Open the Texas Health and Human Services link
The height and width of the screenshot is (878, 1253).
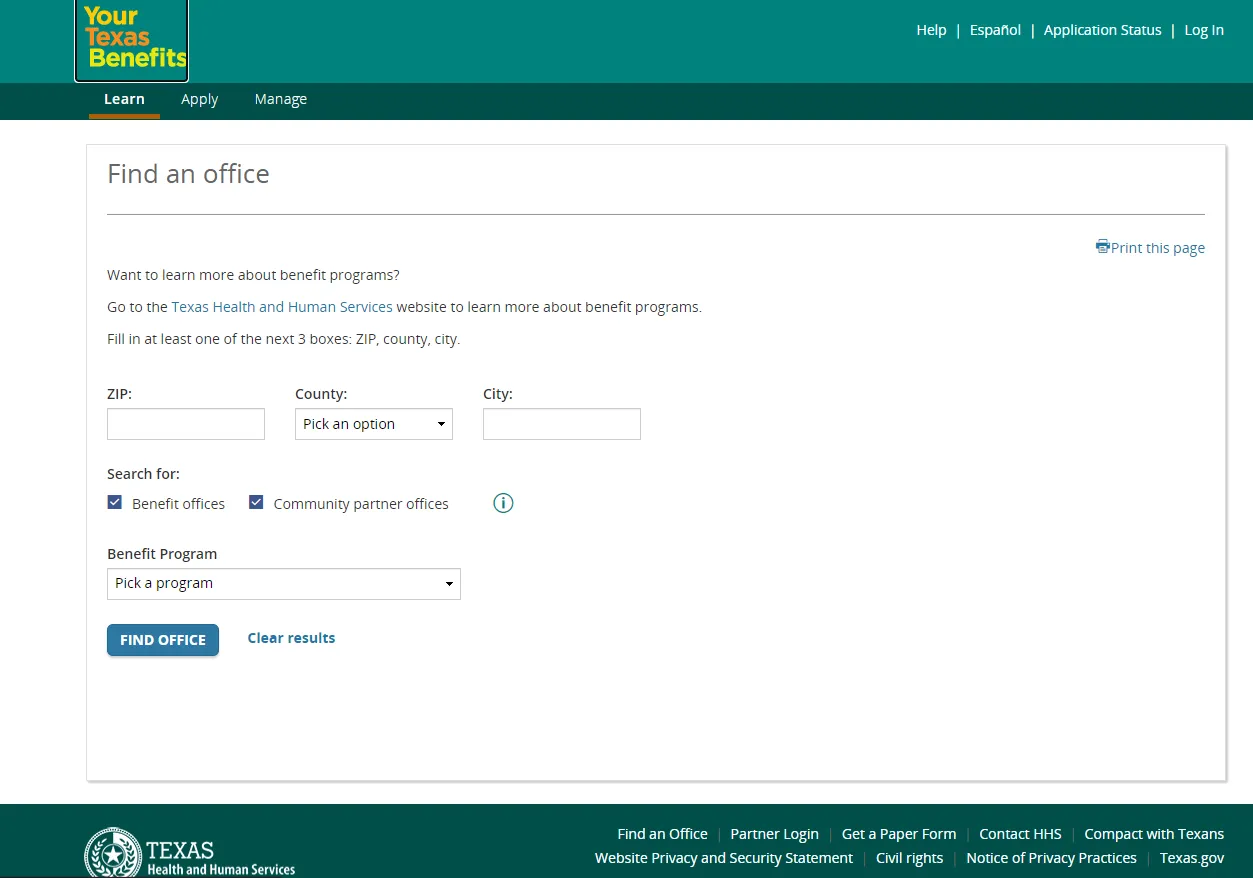tap(282, 307)
